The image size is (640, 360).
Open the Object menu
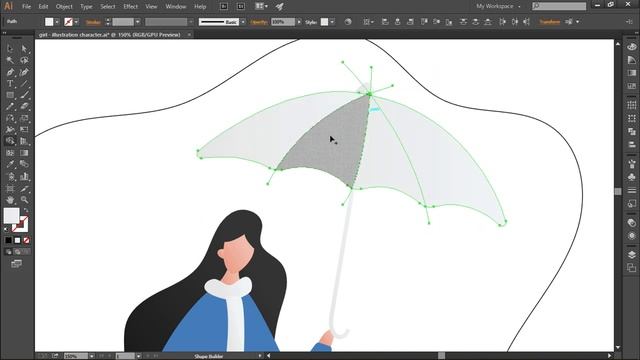tap(64, 7)
